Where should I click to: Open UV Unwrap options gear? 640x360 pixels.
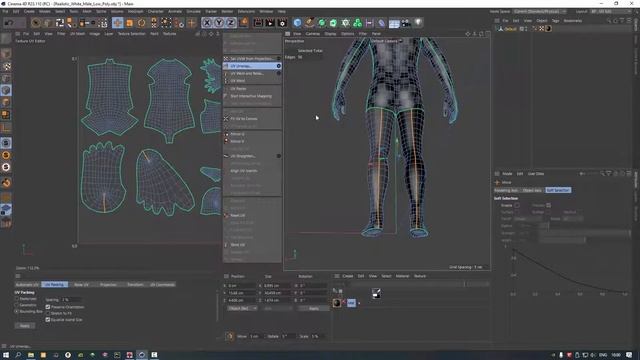coord(279,66)
